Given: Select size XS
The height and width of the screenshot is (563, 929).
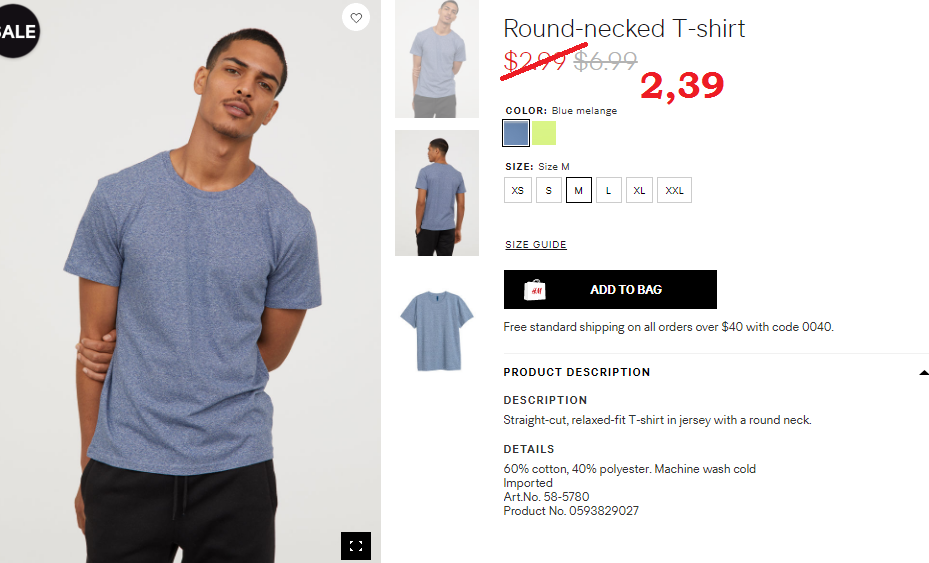Looking at the screenshot, I should [x=517, y=190].
